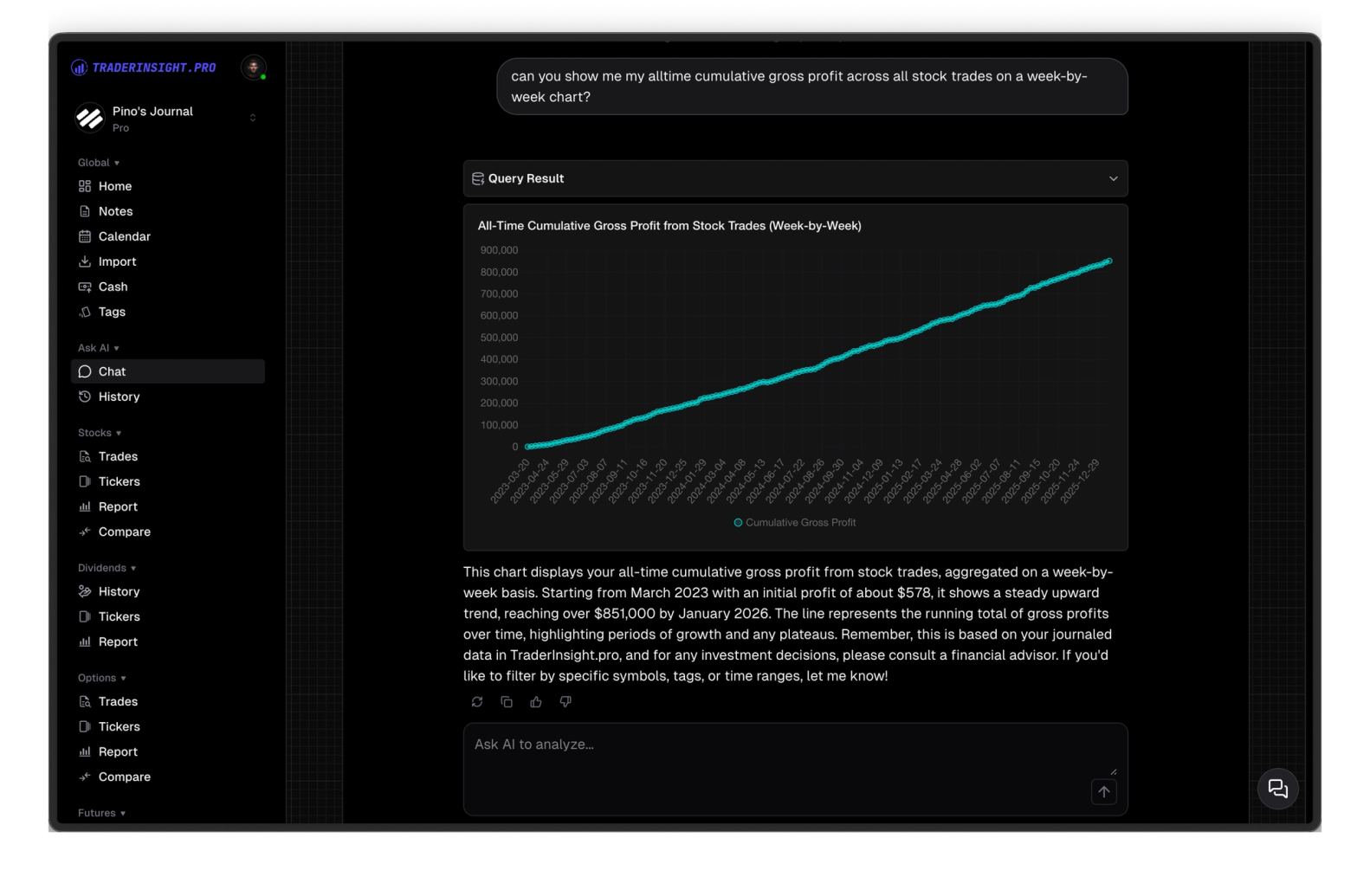Image resolution: width=1370 pixels, height=896 pixels.
Task: Go to Notes page
Action: (x=167, y=211)
